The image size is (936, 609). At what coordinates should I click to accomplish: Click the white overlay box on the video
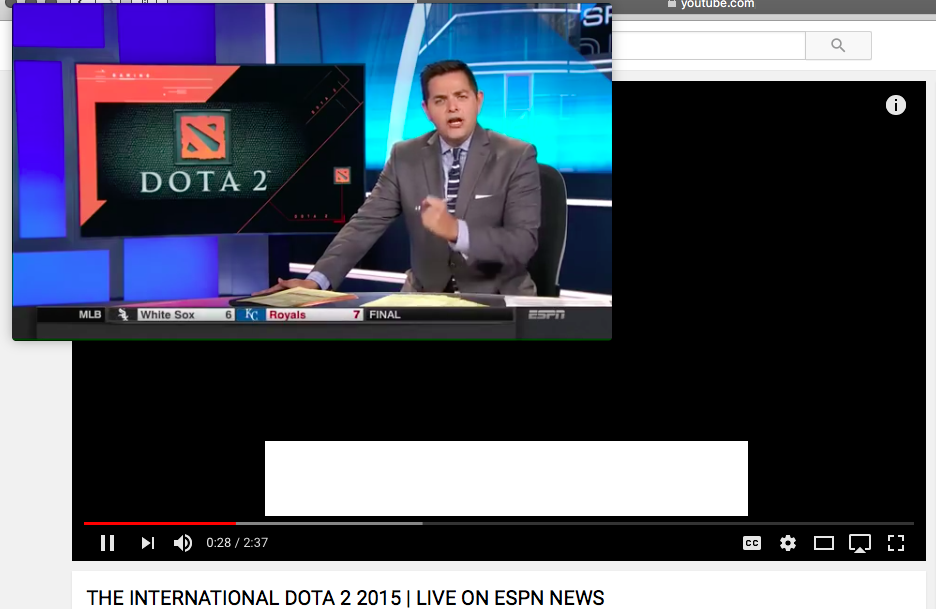tap(506, 478)
